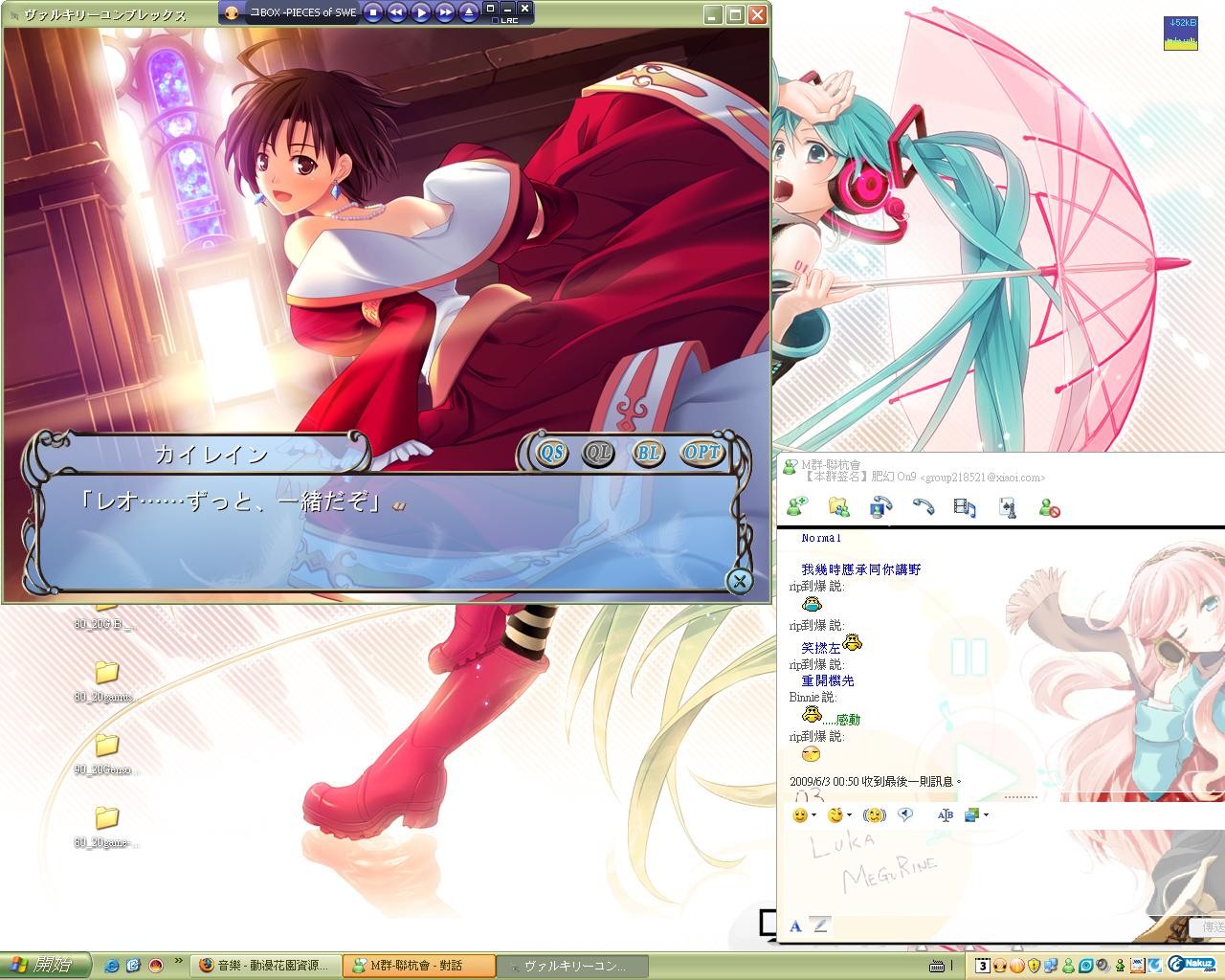
Task: Skip to previous track in mini player
Action: click(x=397, y=12)
